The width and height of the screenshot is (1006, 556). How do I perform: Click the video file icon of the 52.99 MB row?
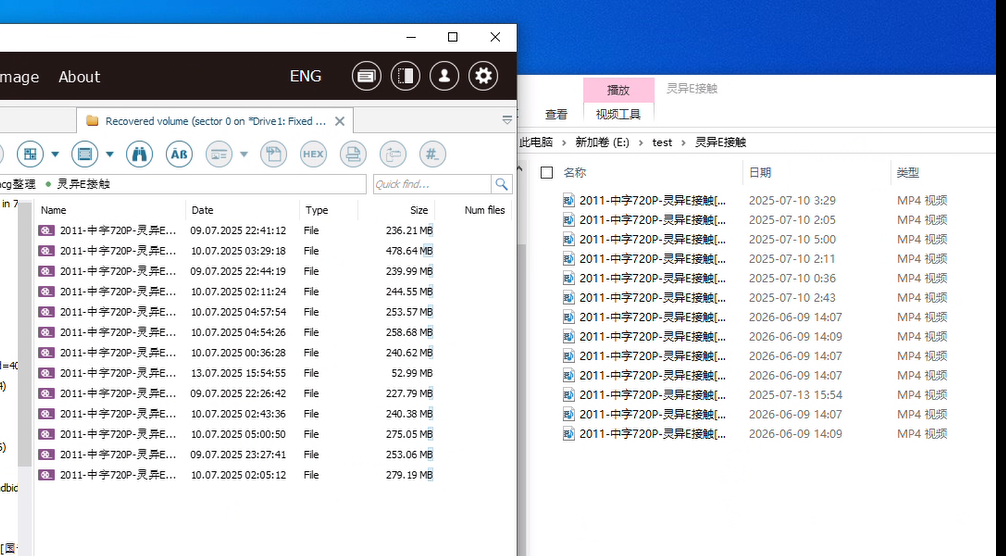pyautogui.click(x=46, y=373)
